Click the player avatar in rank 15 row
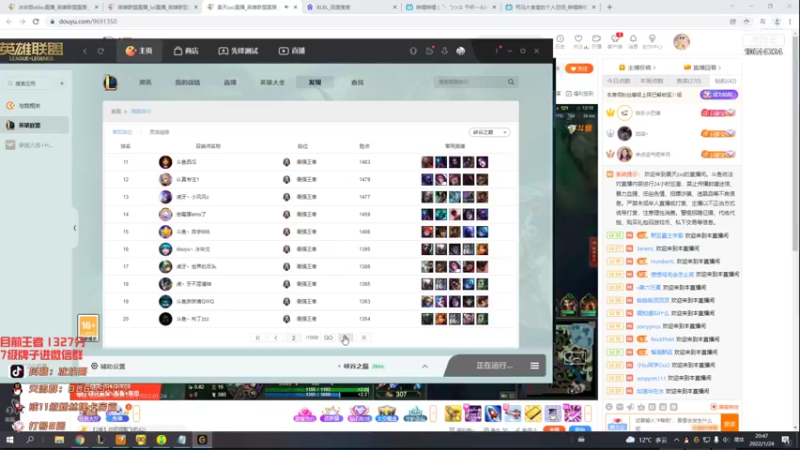800x450 pixels. tap(165, 232)
